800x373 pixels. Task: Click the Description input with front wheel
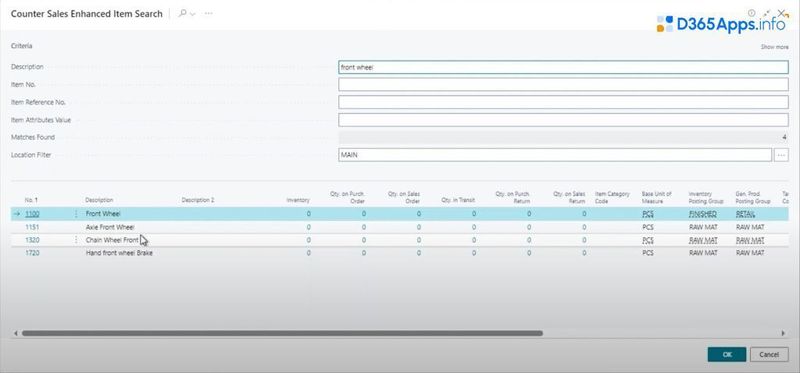(563, 67)
